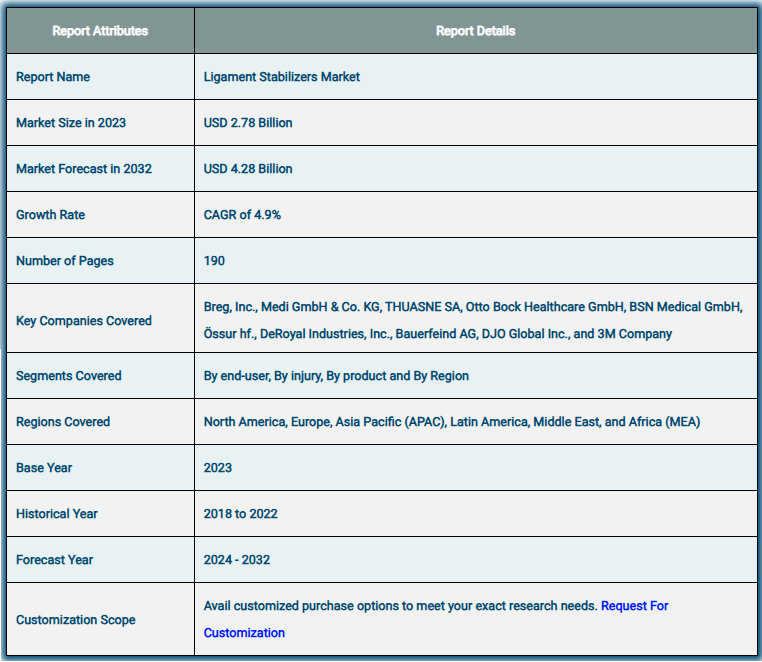Select the USD 2.78 Billion value

(x=248, y=122)
